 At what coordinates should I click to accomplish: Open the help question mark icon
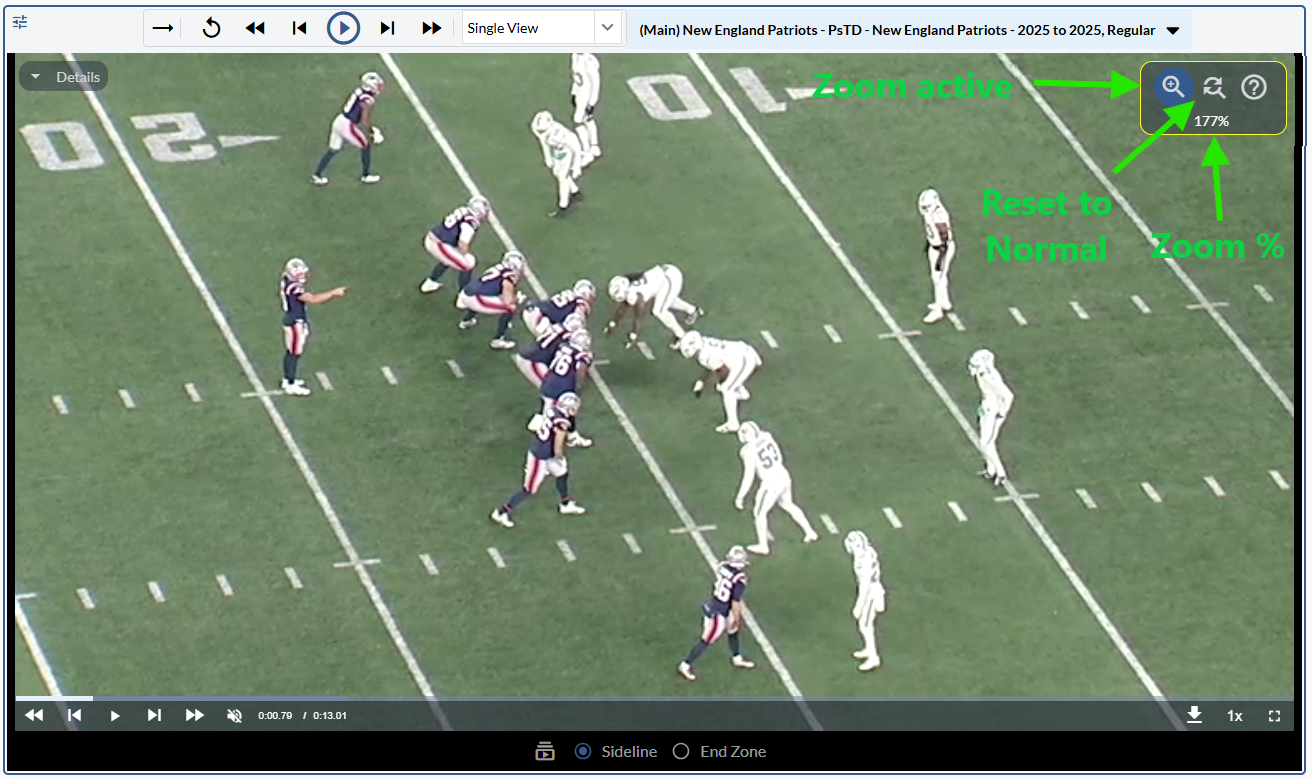coord(1254,87)
